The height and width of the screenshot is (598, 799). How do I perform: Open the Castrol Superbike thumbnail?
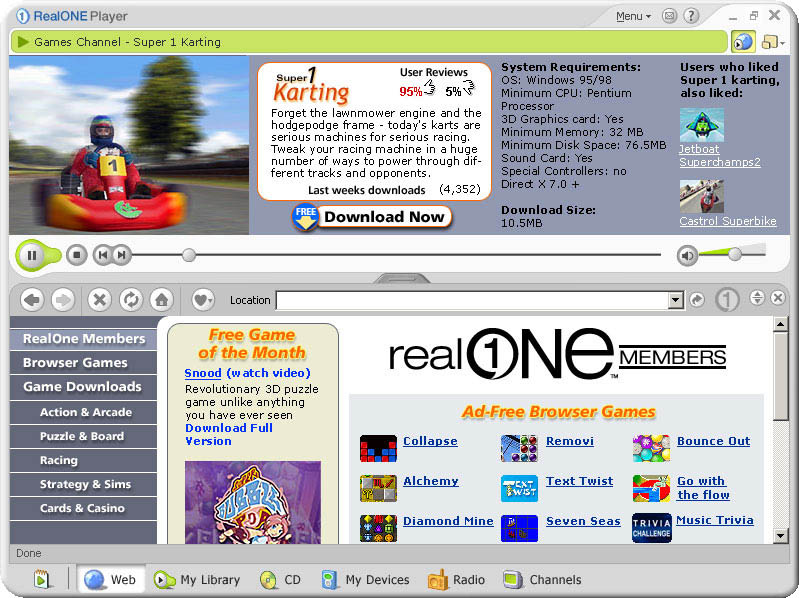(702, 196)
